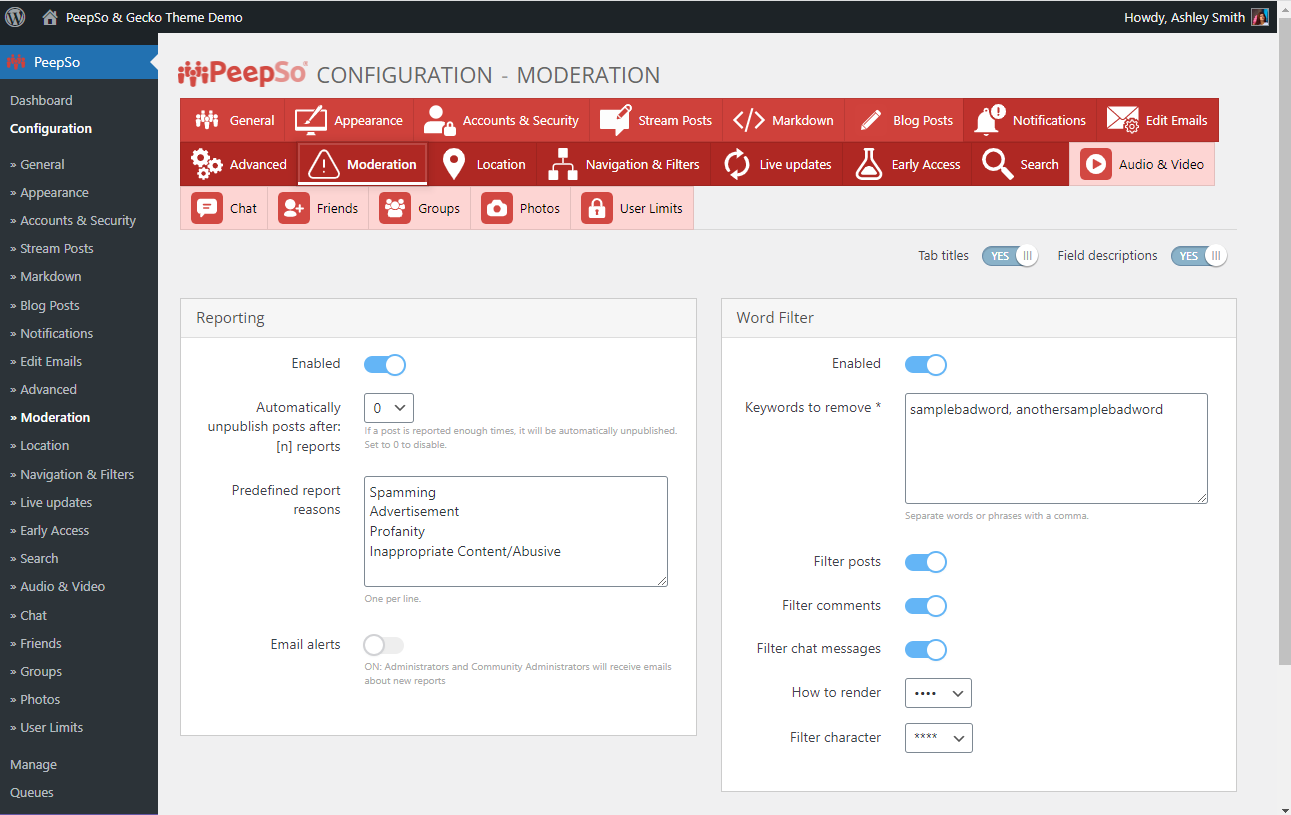Click the Early Access flask icon
This screenshot has width=1291, height=815.
869,164
